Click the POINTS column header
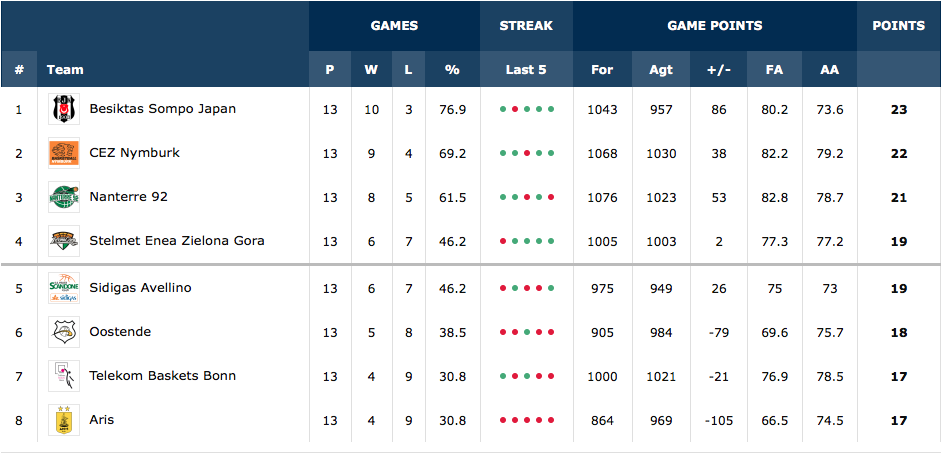941x453 pixels. 898,26
